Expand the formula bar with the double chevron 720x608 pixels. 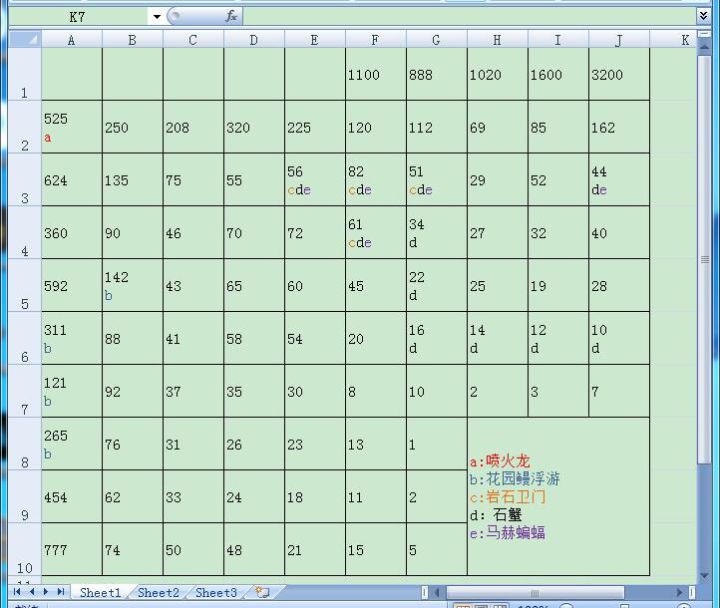click(x=703, y=17)
